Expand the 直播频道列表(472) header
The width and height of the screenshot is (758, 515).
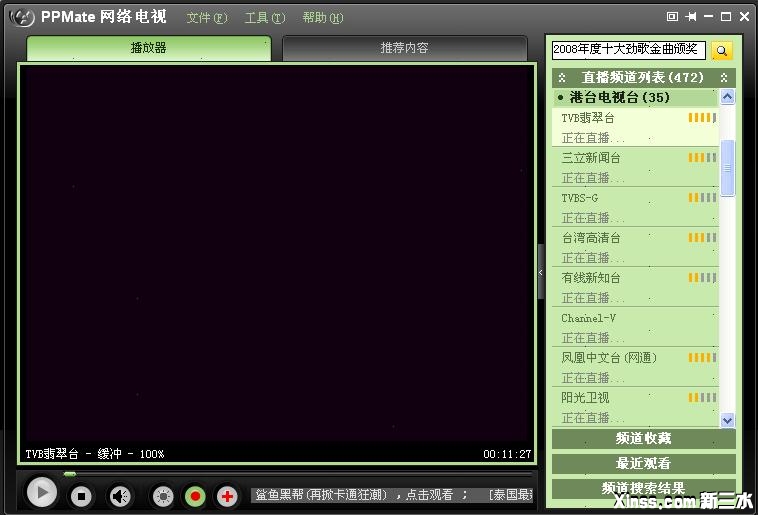(x=643, y=77)
